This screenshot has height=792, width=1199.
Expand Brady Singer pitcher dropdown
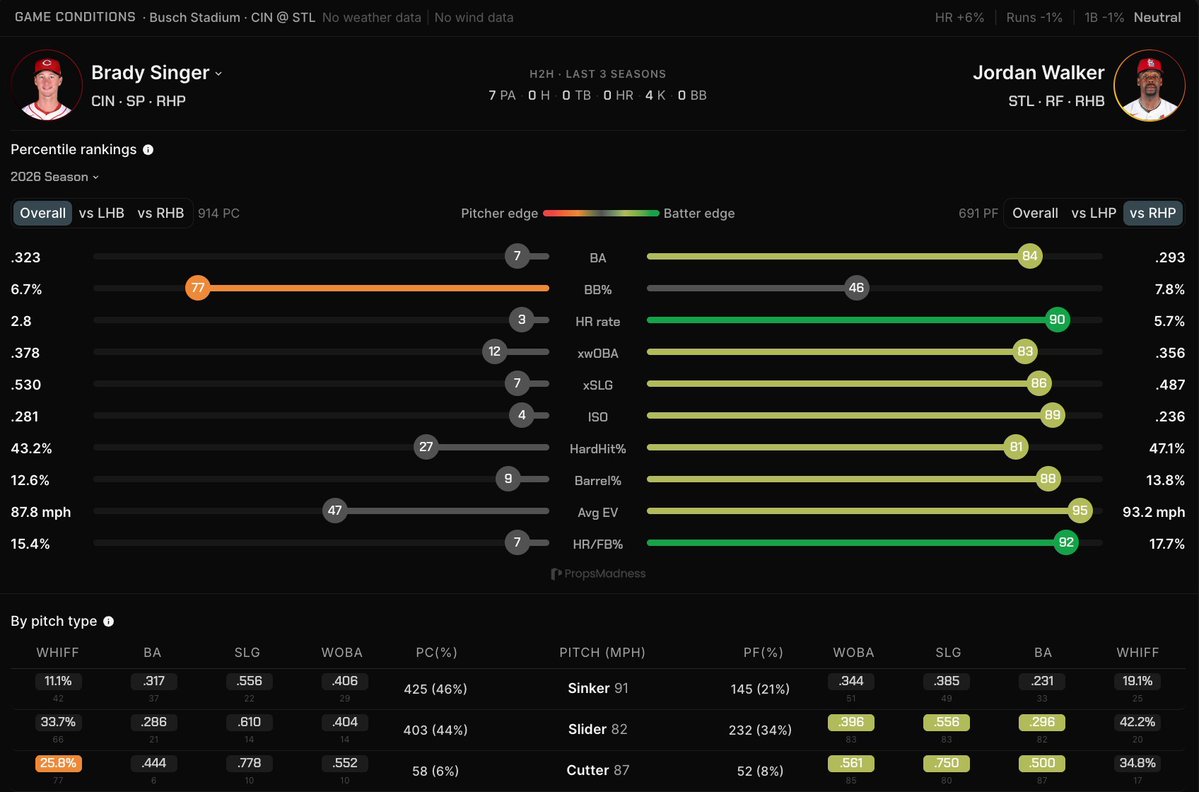click(219, 74)
